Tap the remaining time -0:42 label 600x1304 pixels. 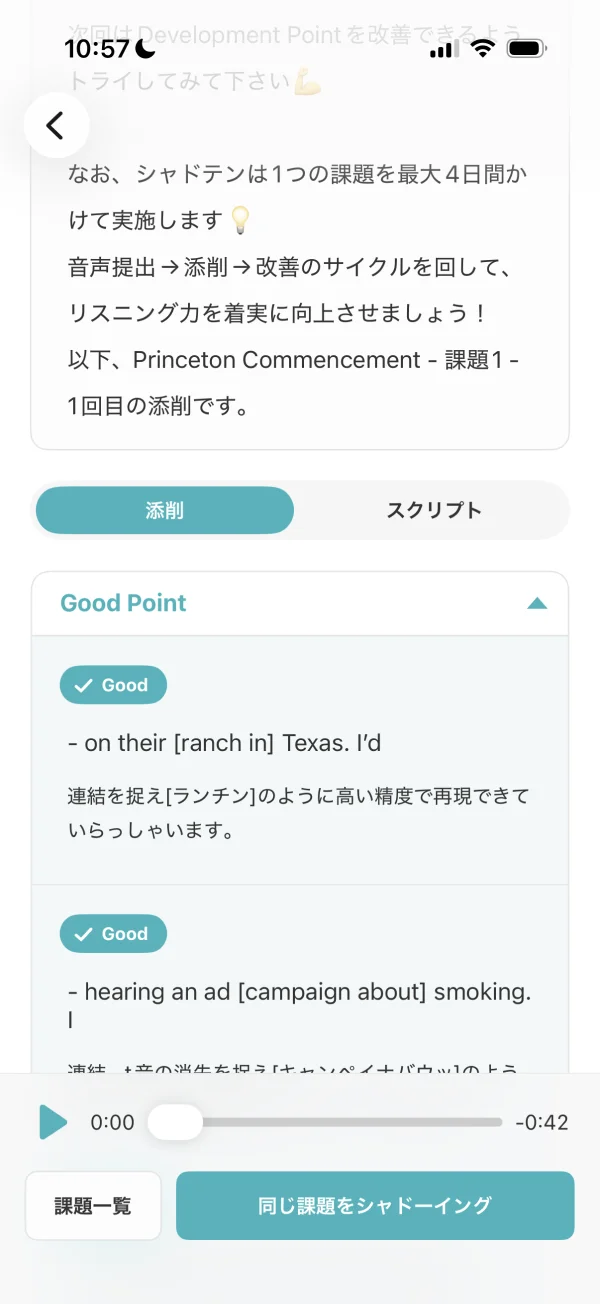542,1122
